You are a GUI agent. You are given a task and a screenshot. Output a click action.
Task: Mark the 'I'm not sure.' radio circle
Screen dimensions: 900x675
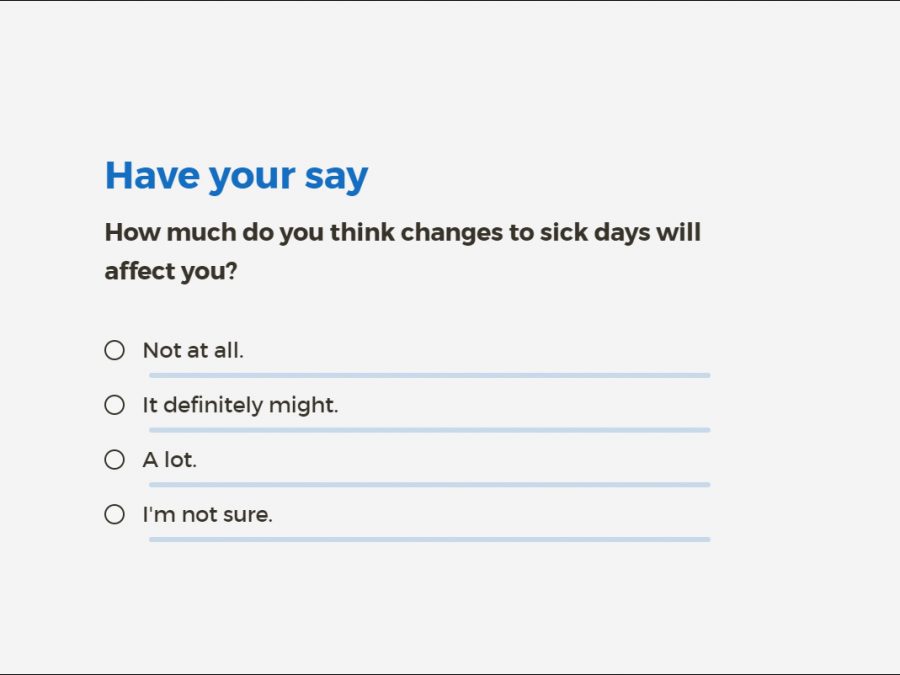(x=115, y=515)
